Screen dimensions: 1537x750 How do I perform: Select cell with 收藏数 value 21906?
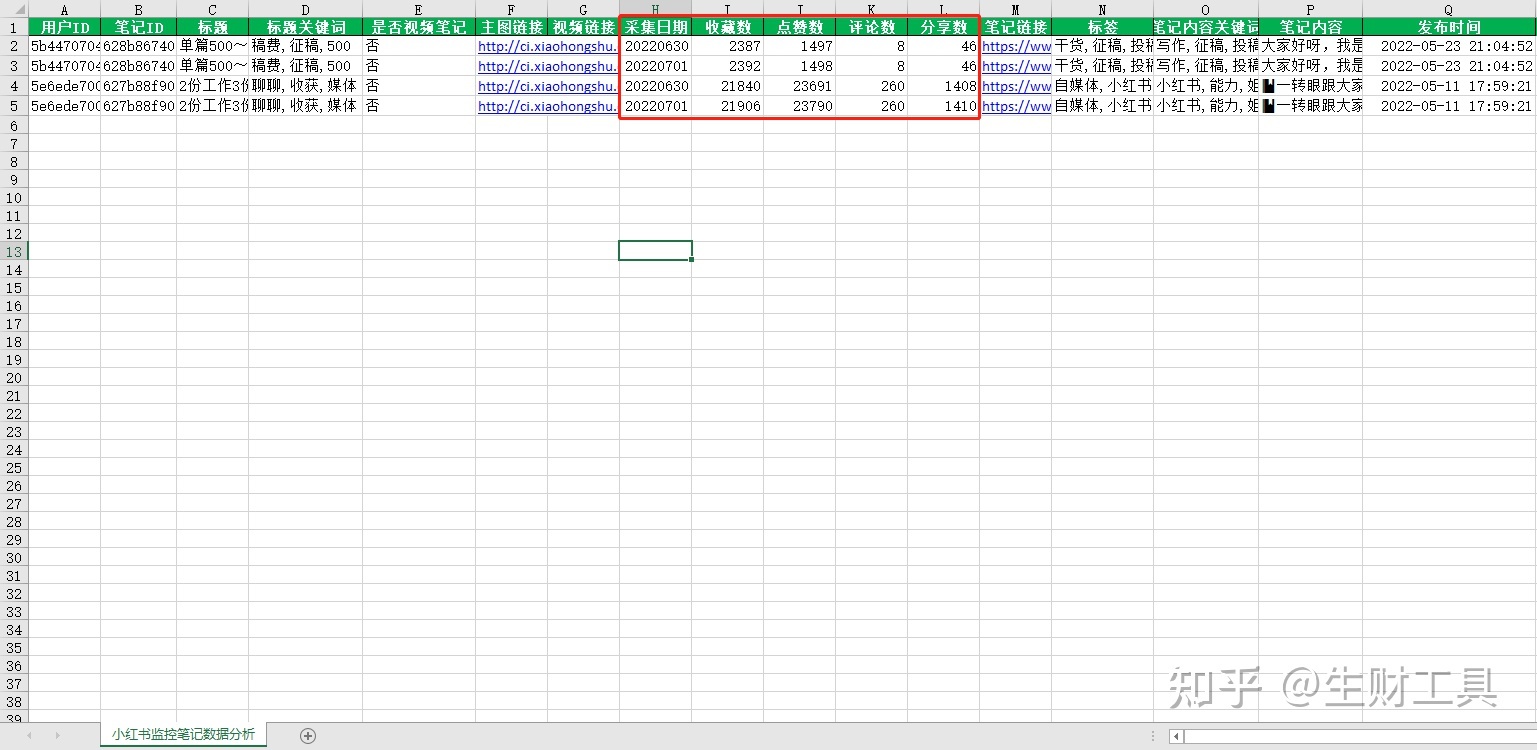coord(727,106)
